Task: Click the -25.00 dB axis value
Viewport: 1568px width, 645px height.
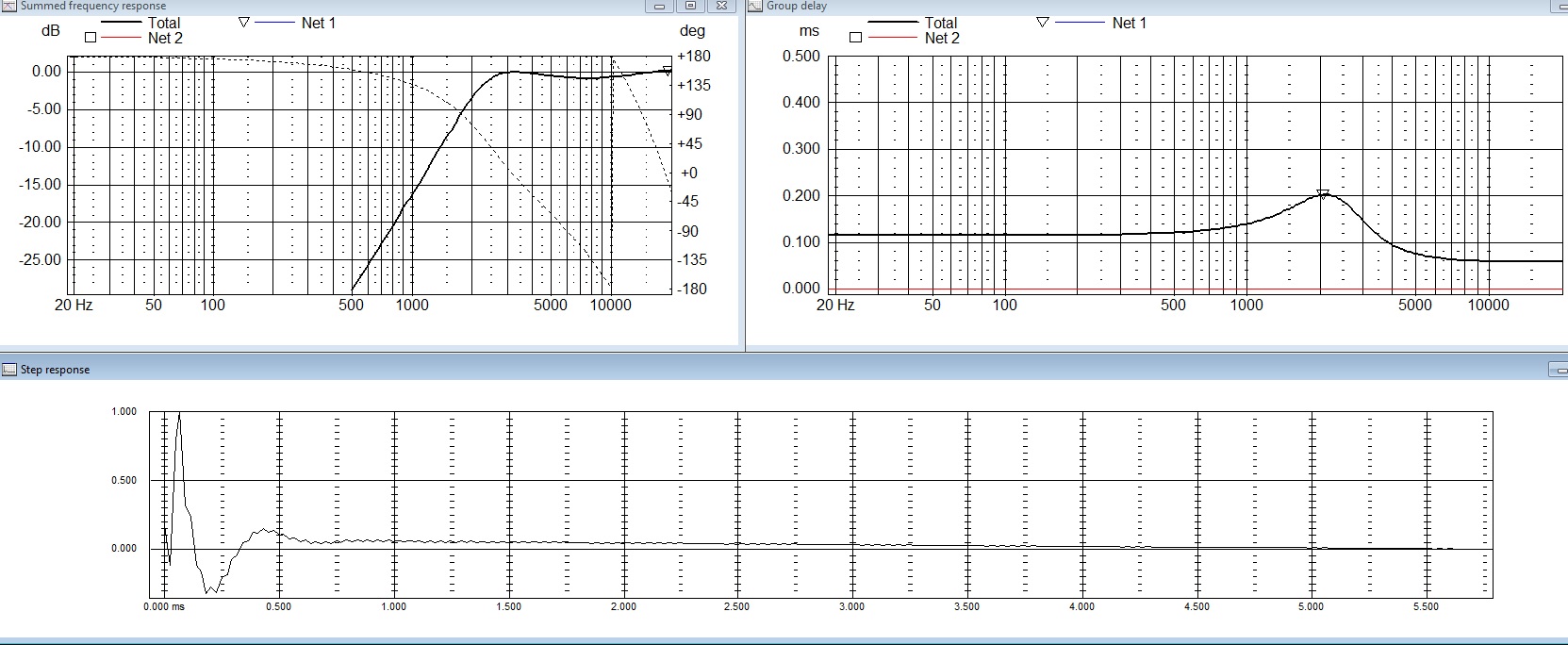Action: coord(41,259)
